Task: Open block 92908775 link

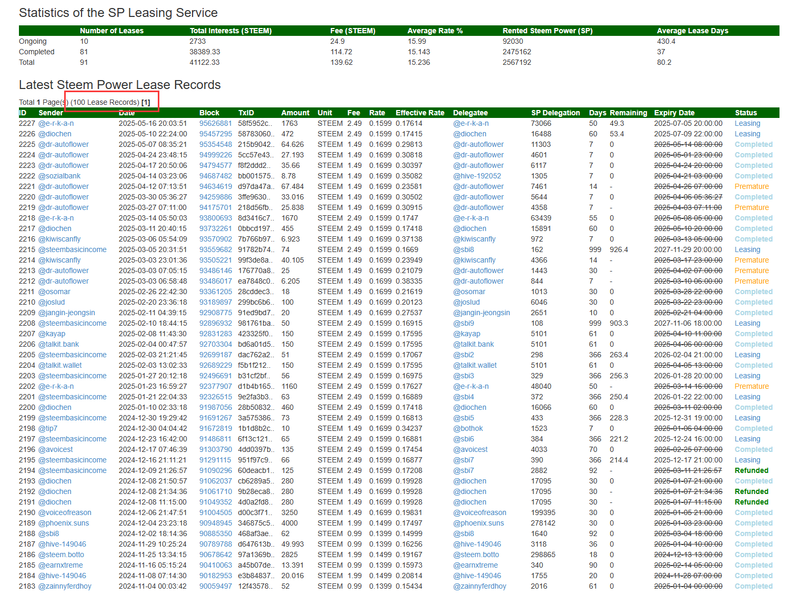Action: [215, 312]
